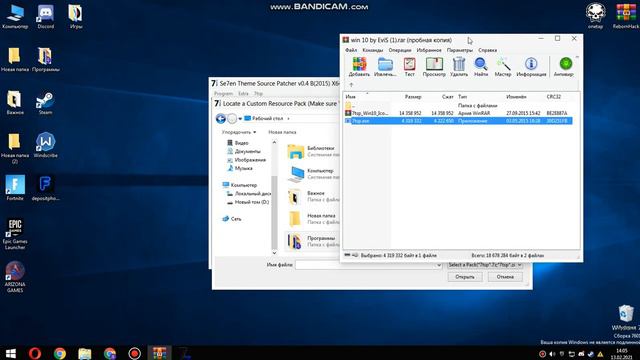Click the Информация (Info) toolbar icon
Image resolution: width=640 pixels, height=360 pixels.
[531, 67]
